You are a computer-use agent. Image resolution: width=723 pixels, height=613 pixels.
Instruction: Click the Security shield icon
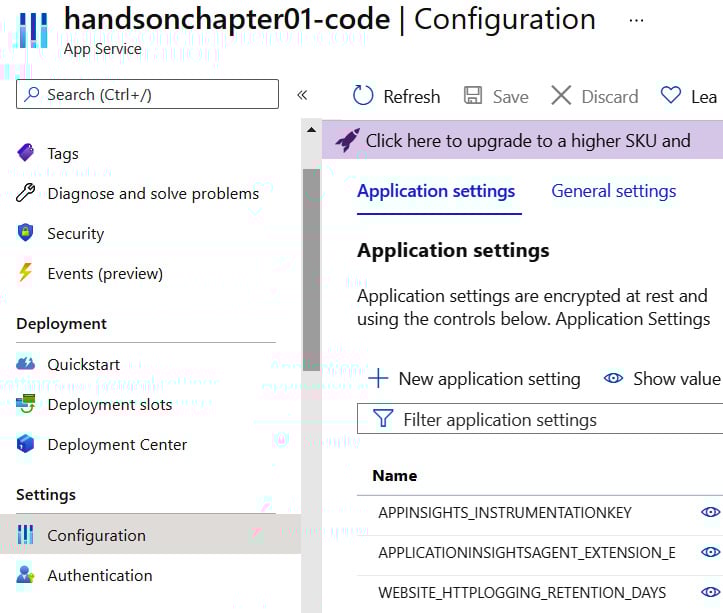25,232
